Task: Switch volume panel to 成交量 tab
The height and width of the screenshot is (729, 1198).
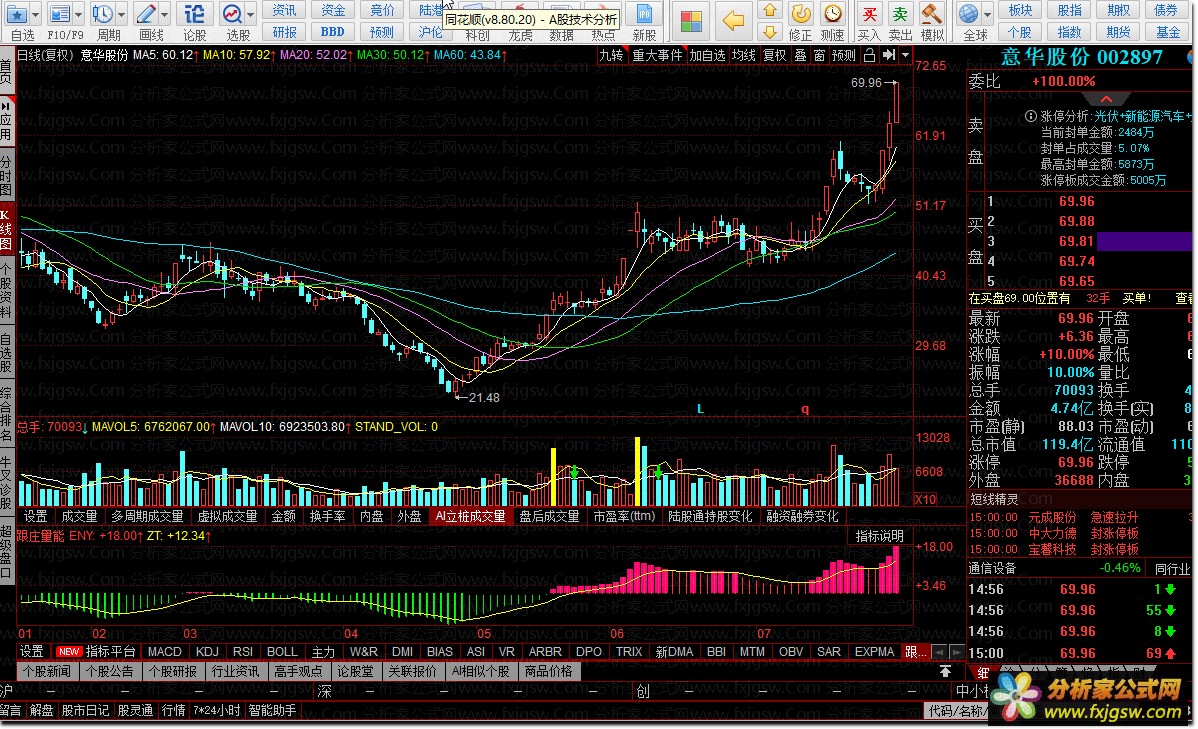Action: point(79,517)
